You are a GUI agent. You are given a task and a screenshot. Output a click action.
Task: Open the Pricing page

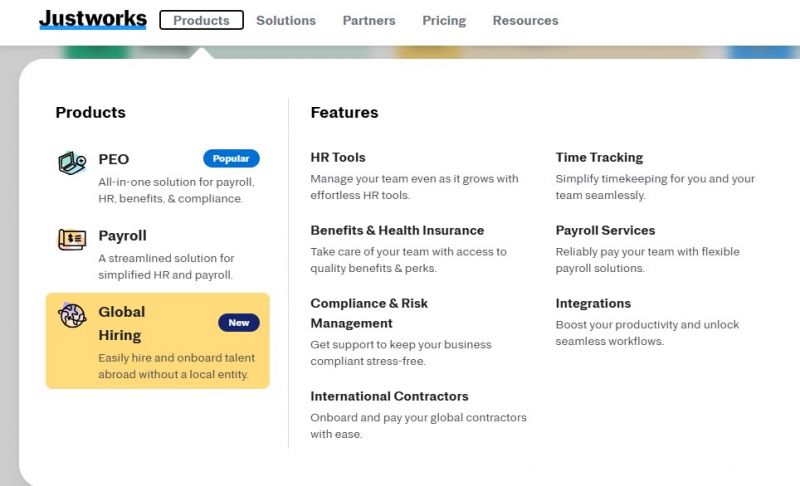(444, 20)
